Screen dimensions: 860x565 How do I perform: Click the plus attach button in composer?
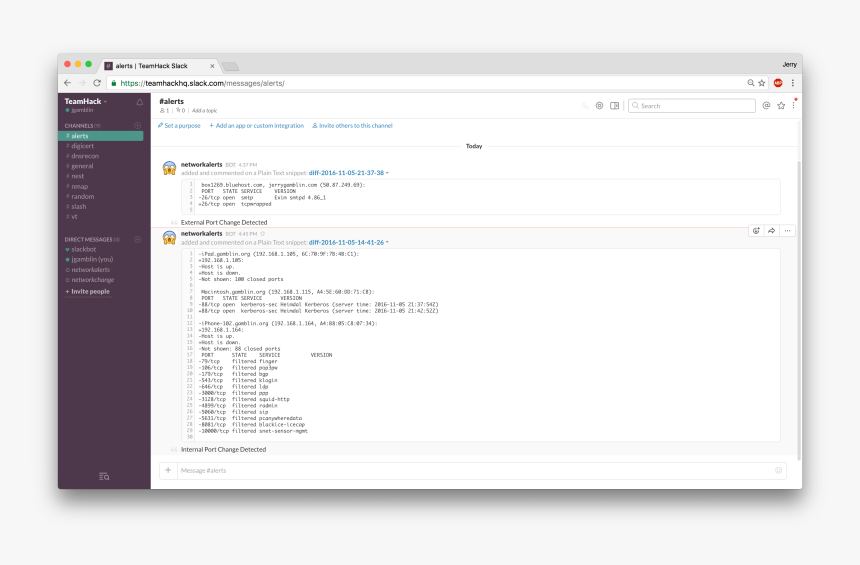coord(168,470)
